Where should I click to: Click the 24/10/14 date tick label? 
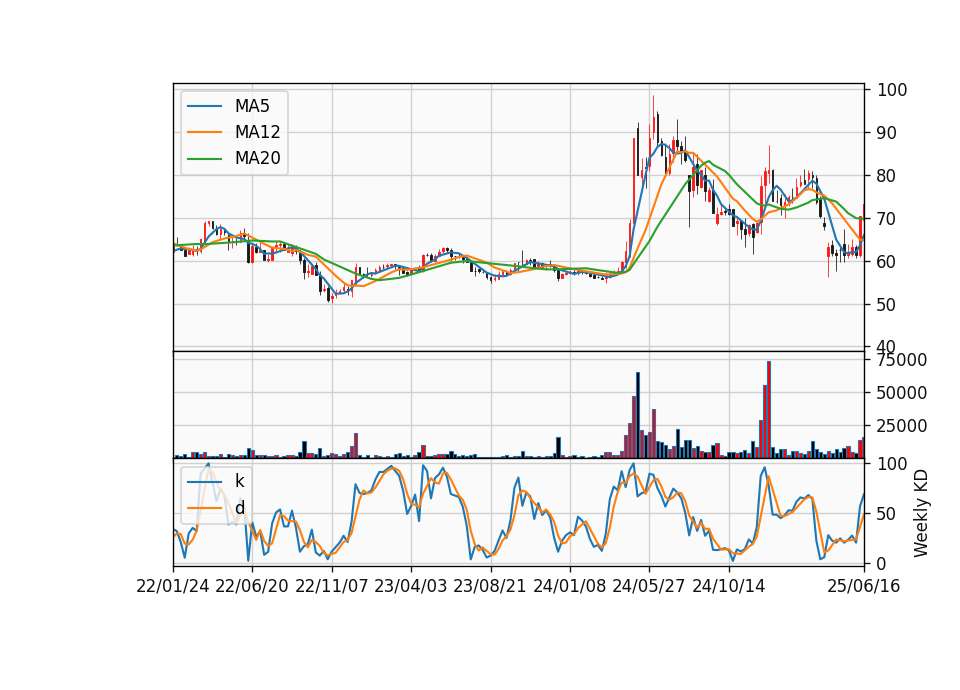pos(729,586)
